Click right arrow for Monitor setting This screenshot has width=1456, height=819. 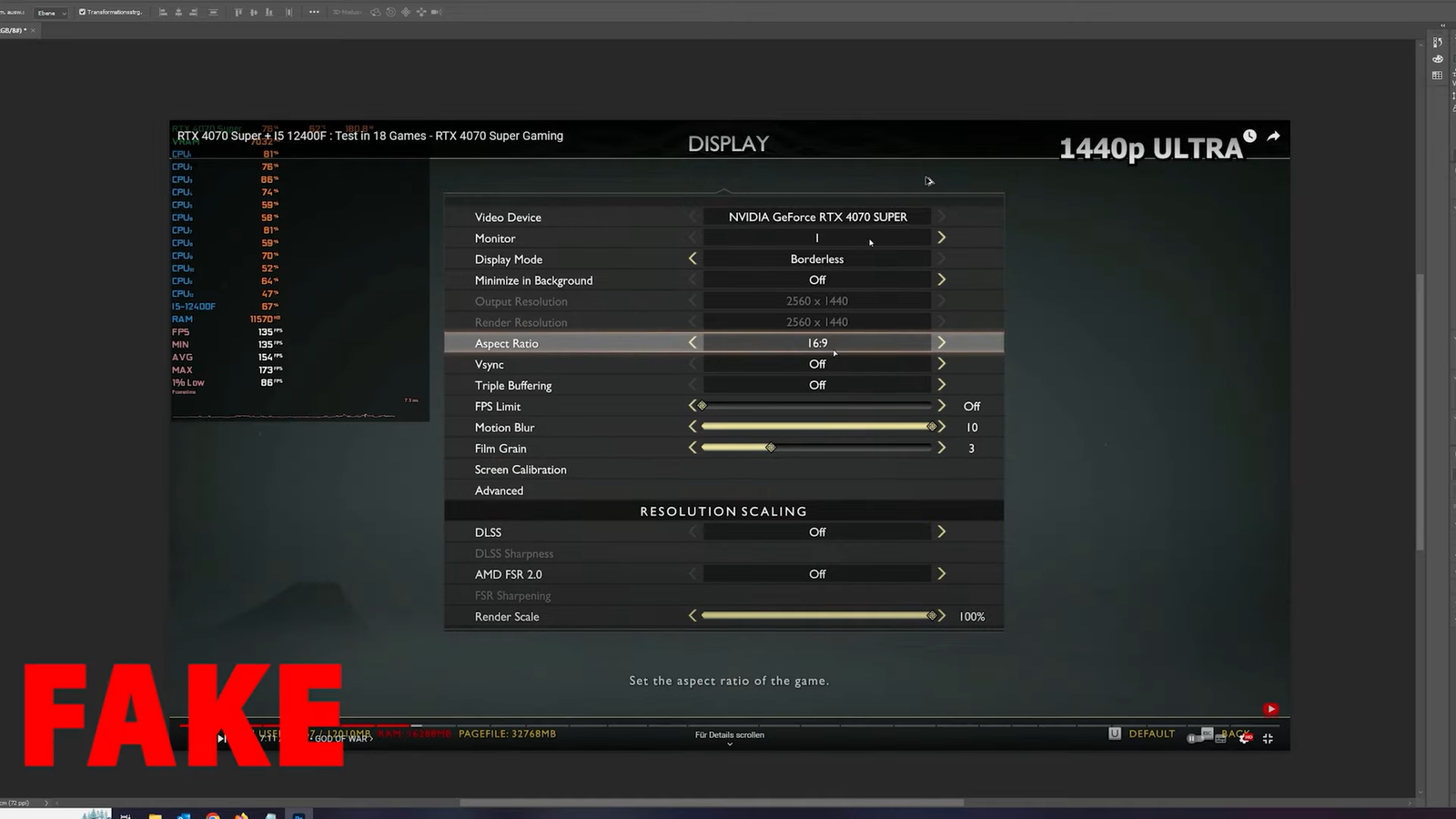pos(942,238)
